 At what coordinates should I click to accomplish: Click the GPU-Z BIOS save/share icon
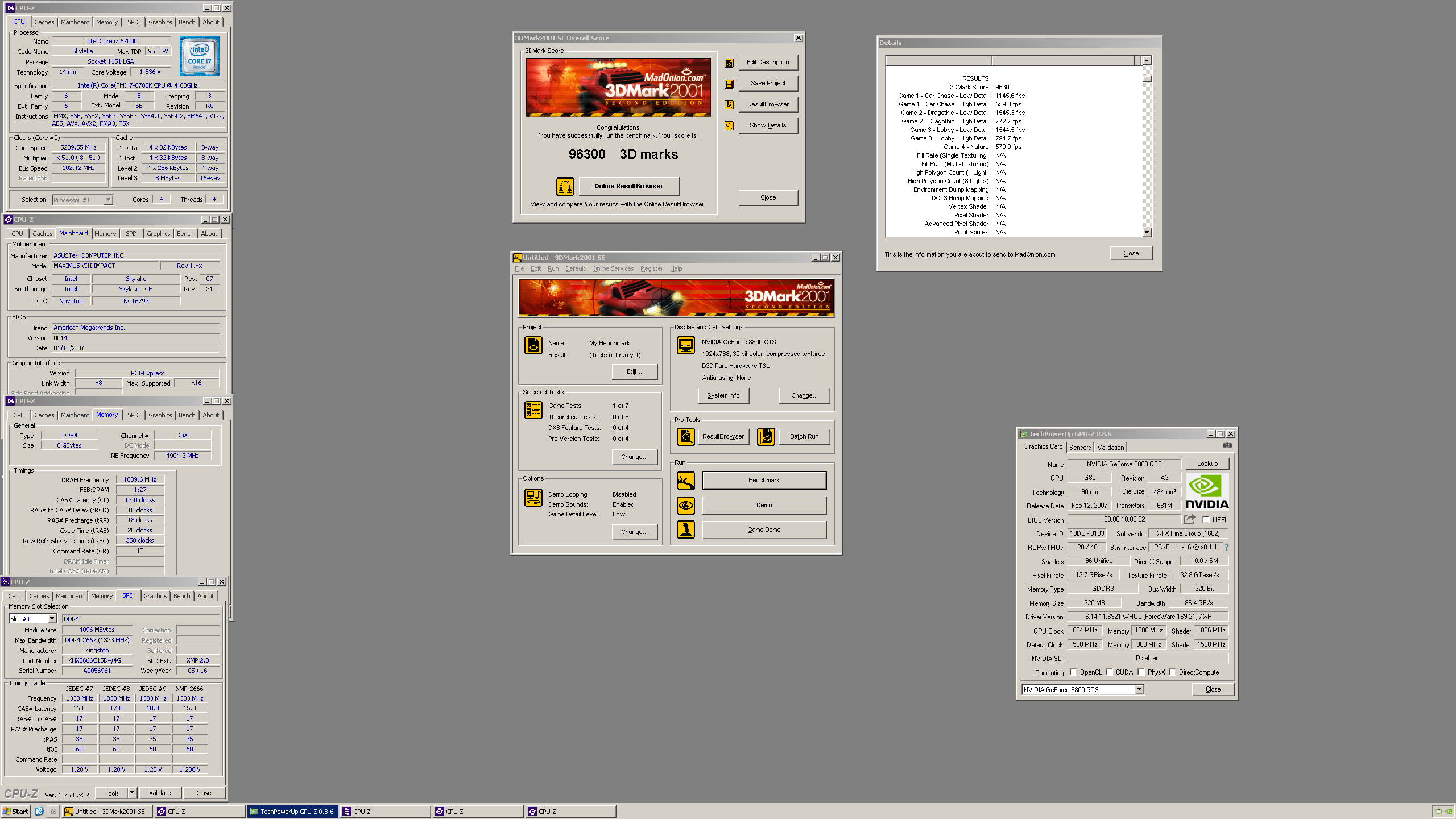coord(1189,519)
